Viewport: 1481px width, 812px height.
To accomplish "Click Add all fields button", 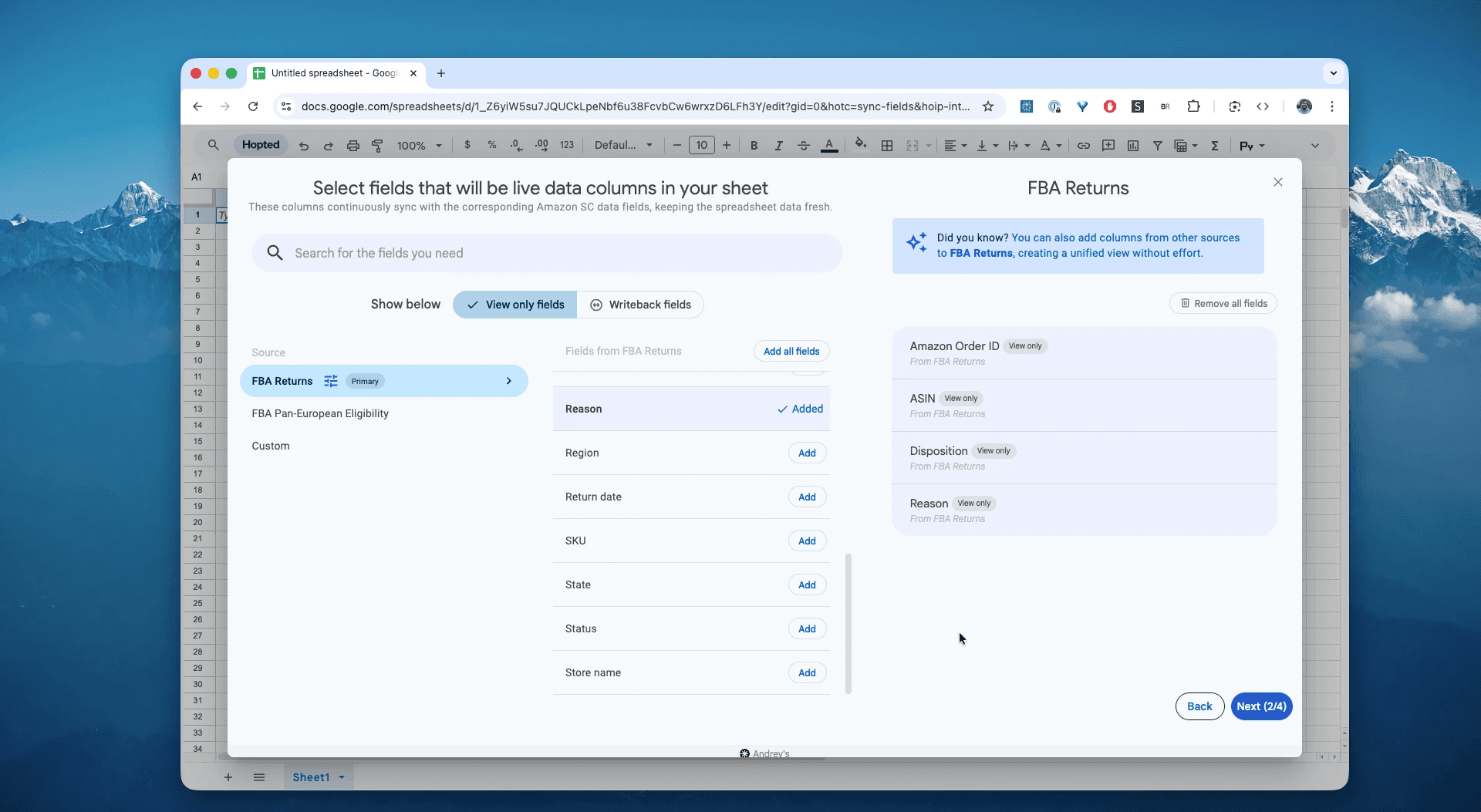I will pyautogui.click(x=791, y=352).
